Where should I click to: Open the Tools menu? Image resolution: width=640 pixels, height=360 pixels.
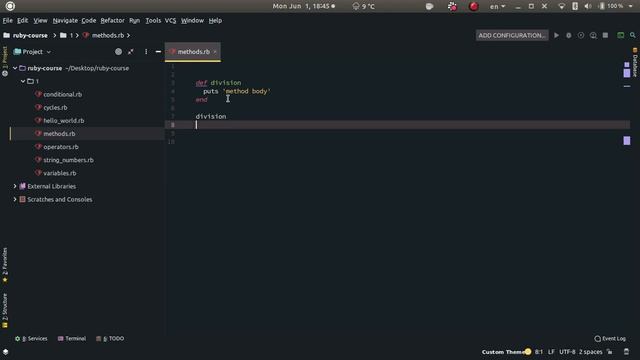tap(153, 20)
